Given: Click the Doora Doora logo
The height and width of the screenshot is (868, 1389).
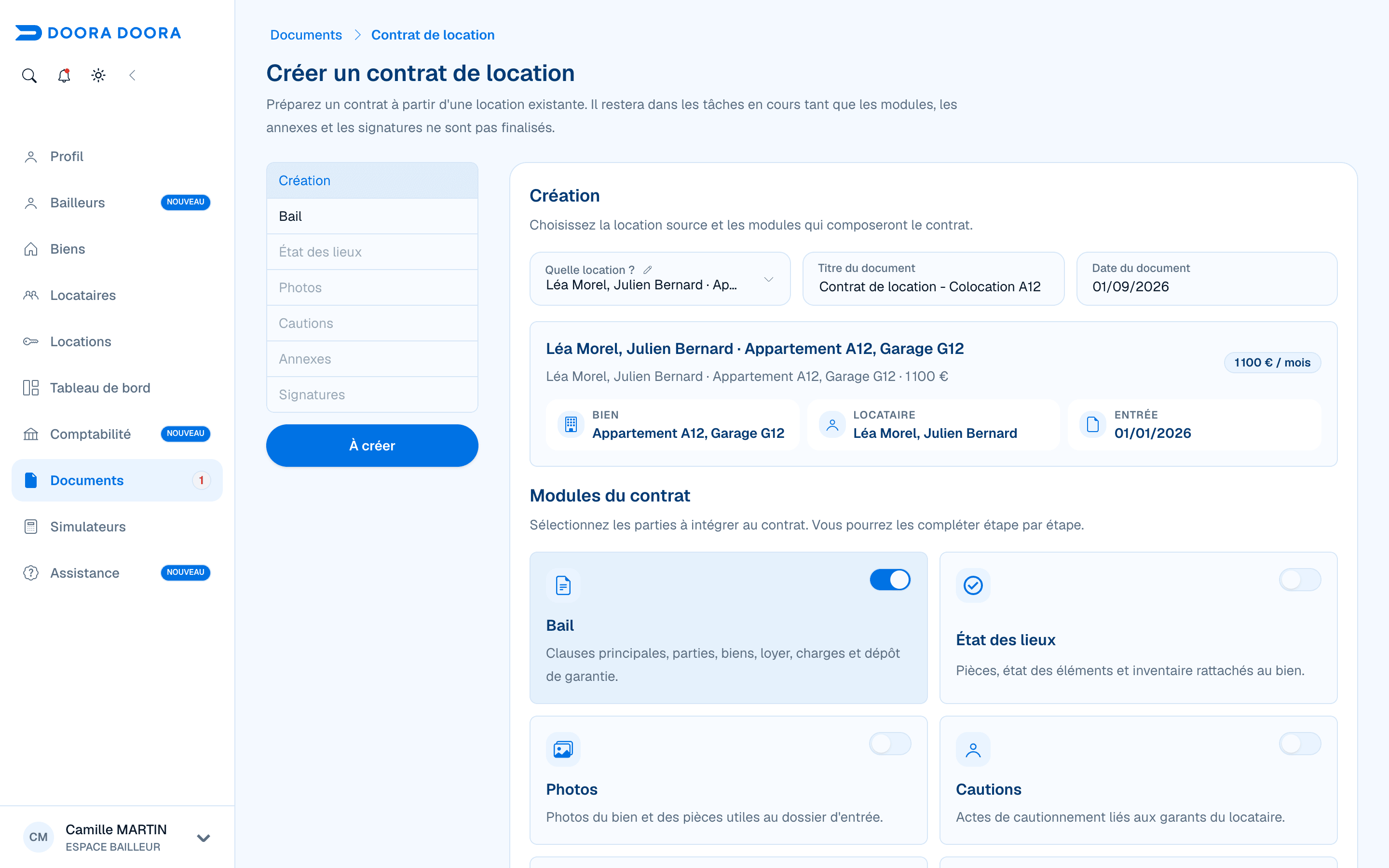Looking at the screenshot, I should pyautogui.click(x=98, y=33).
